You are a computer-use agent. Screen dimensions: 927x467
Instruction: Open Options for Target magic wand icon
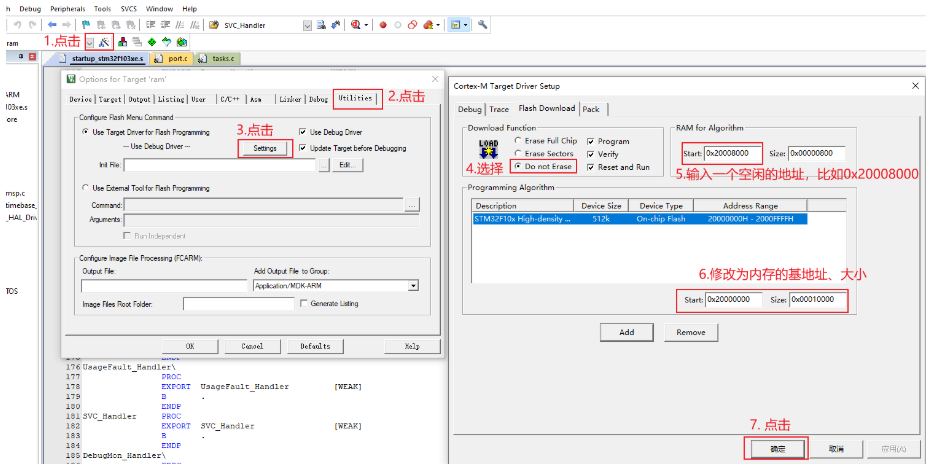coord(105,42)
